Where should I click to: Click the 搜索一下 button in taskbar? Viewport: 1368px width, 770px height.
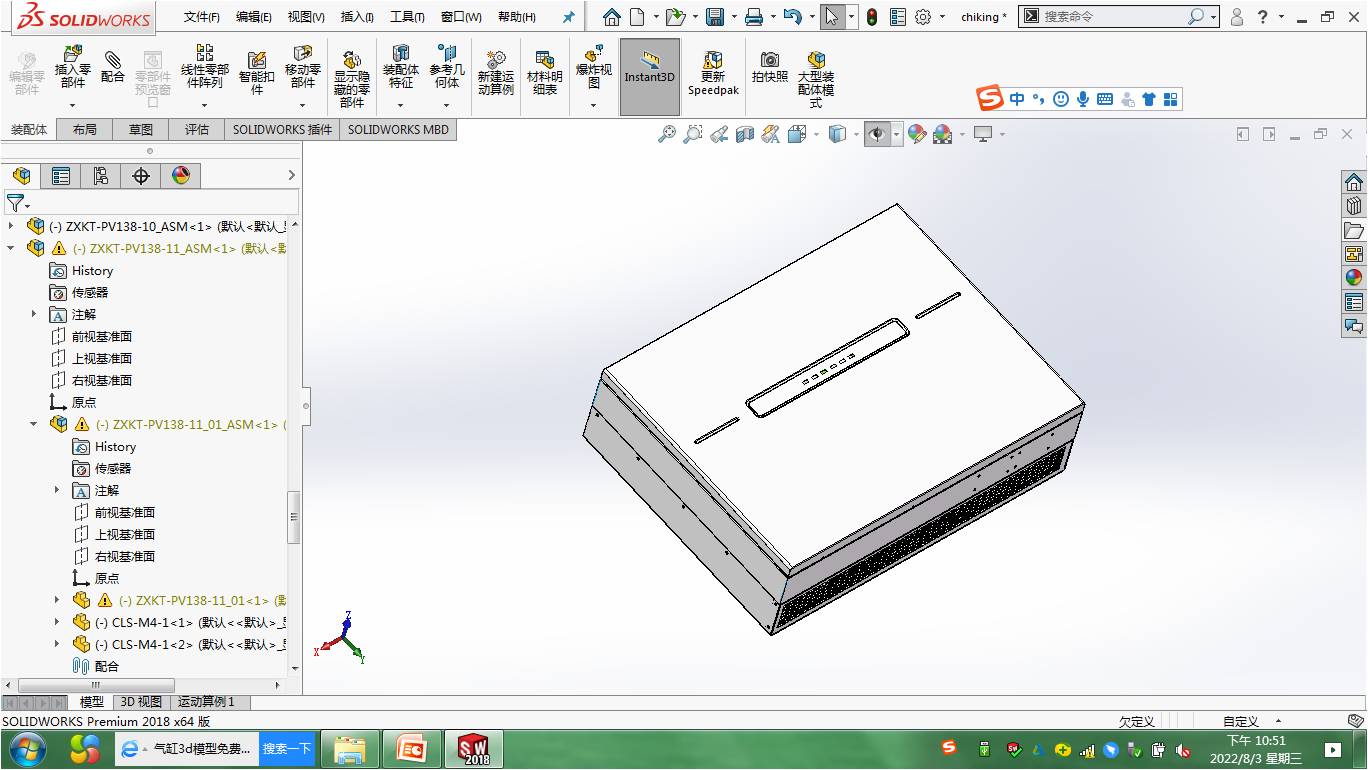pyautogui.click(x=287, y=749)
